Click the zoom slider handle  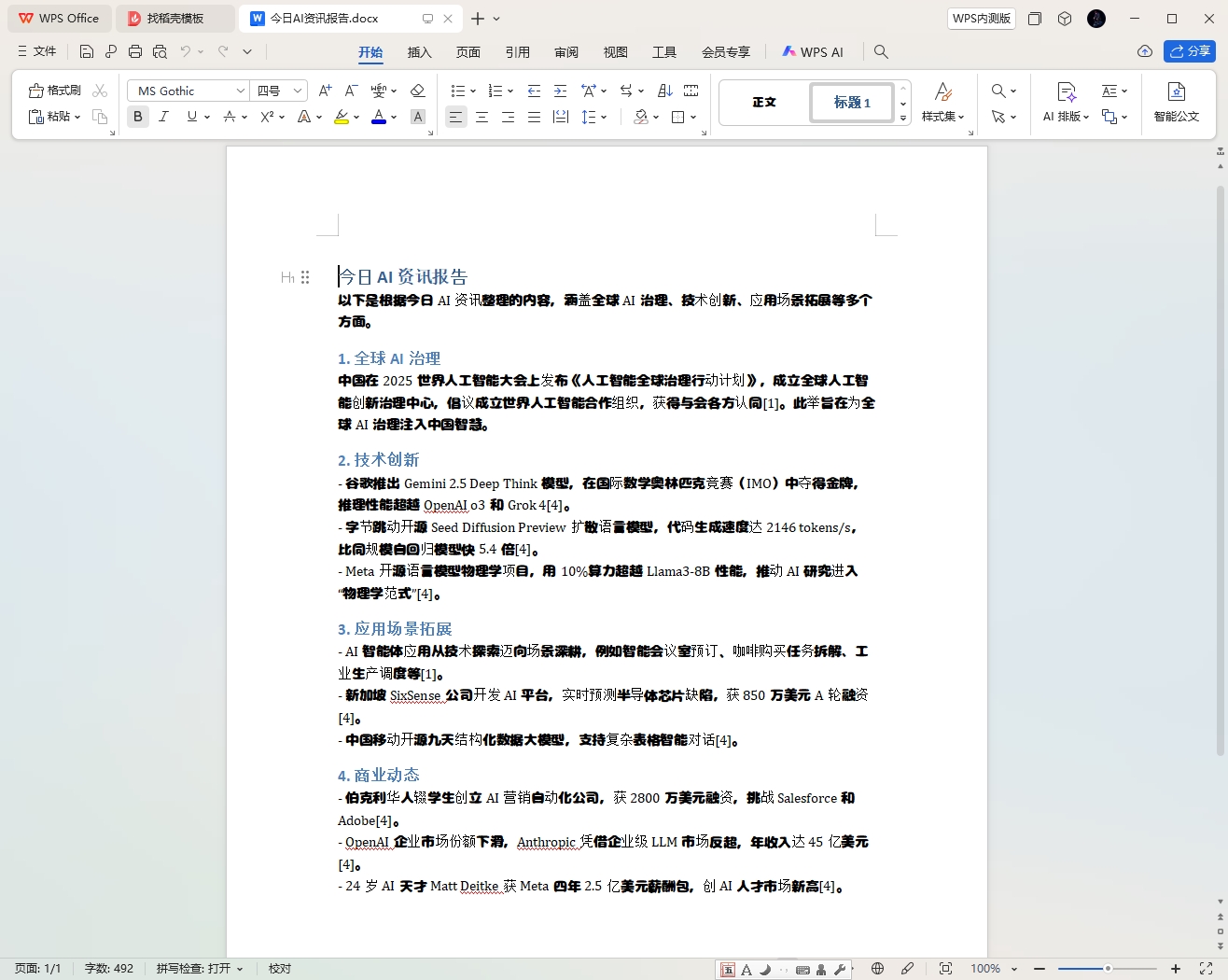coord(1108,969)
